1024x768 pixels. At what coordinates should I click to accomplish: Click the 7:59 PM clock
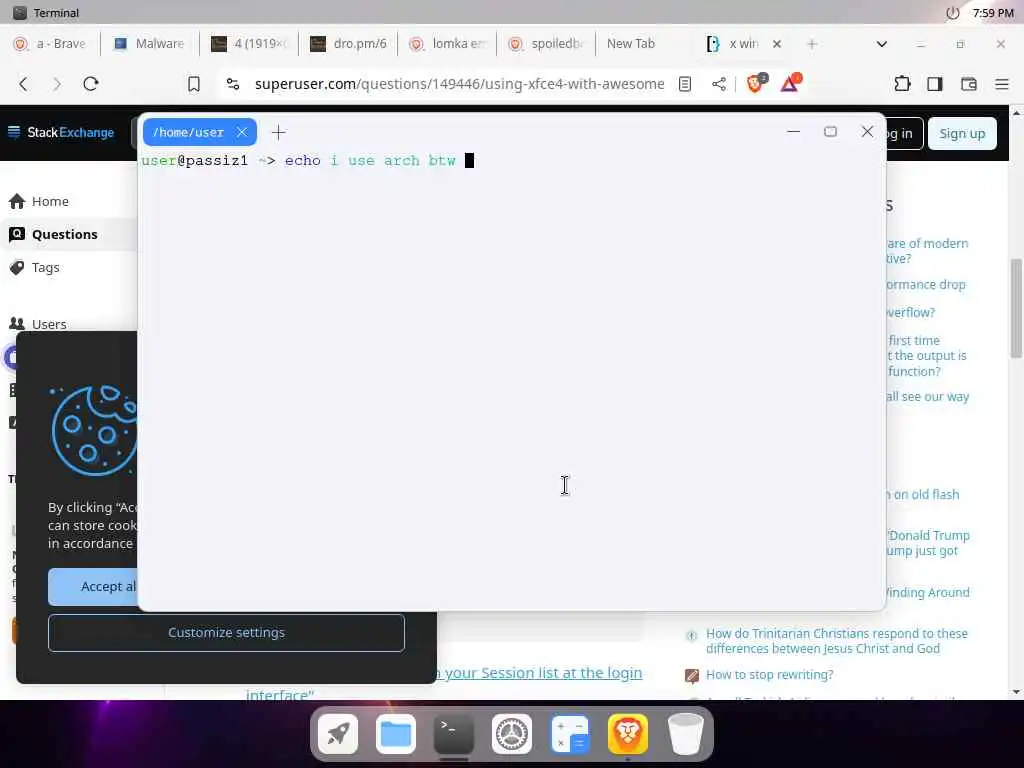coord(993,12)
